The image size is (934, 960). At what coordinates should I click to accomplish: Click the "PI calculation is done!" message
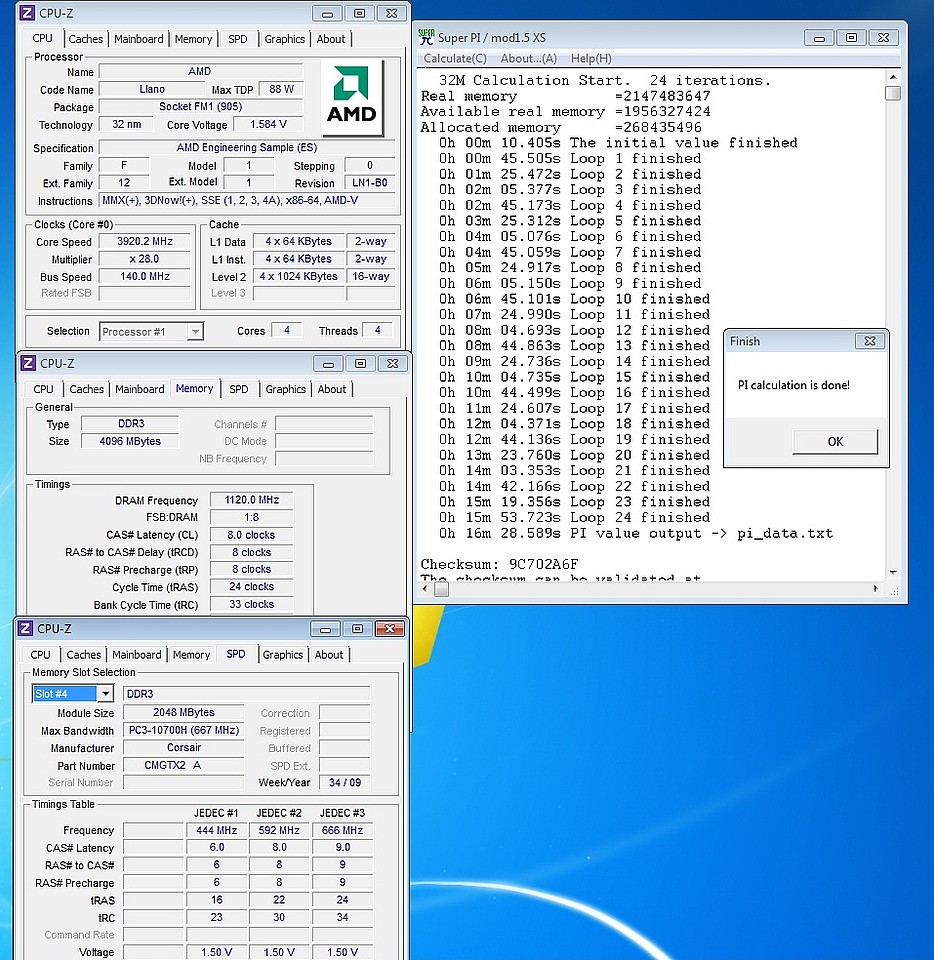793,385
